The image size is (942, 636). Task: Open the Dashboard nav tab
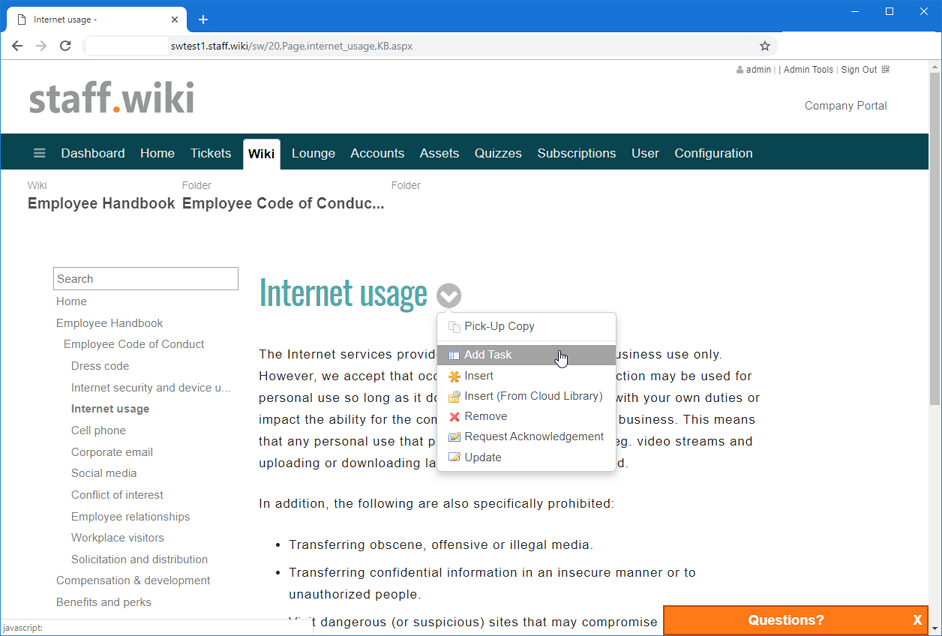pyautogui.click(x=93, y=153)
